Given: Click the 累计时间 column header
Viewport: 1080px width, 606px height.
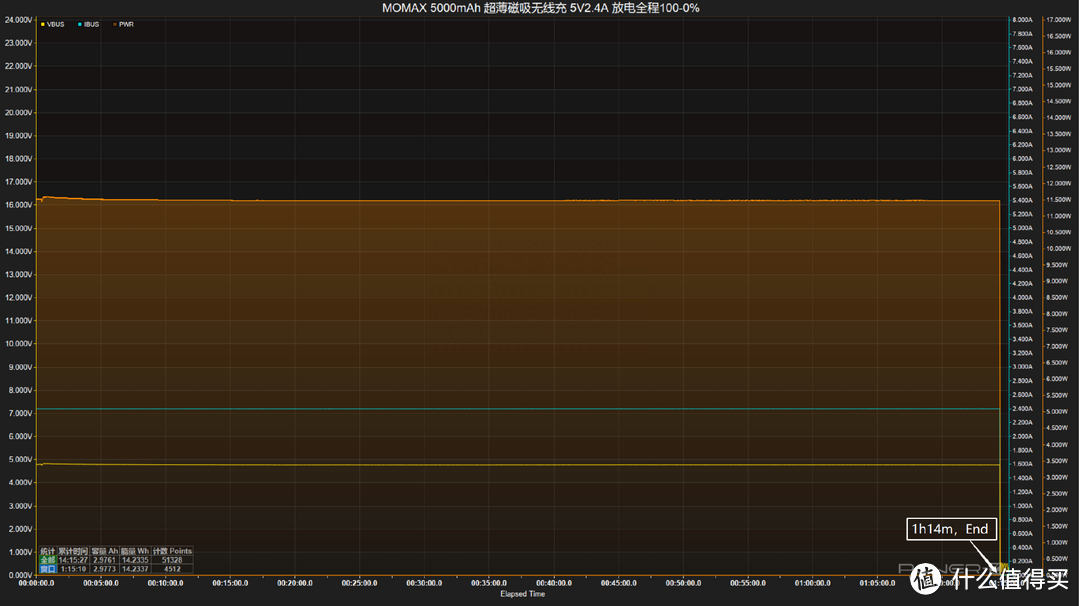Looking at the screenshot, I should coord(73,551).
